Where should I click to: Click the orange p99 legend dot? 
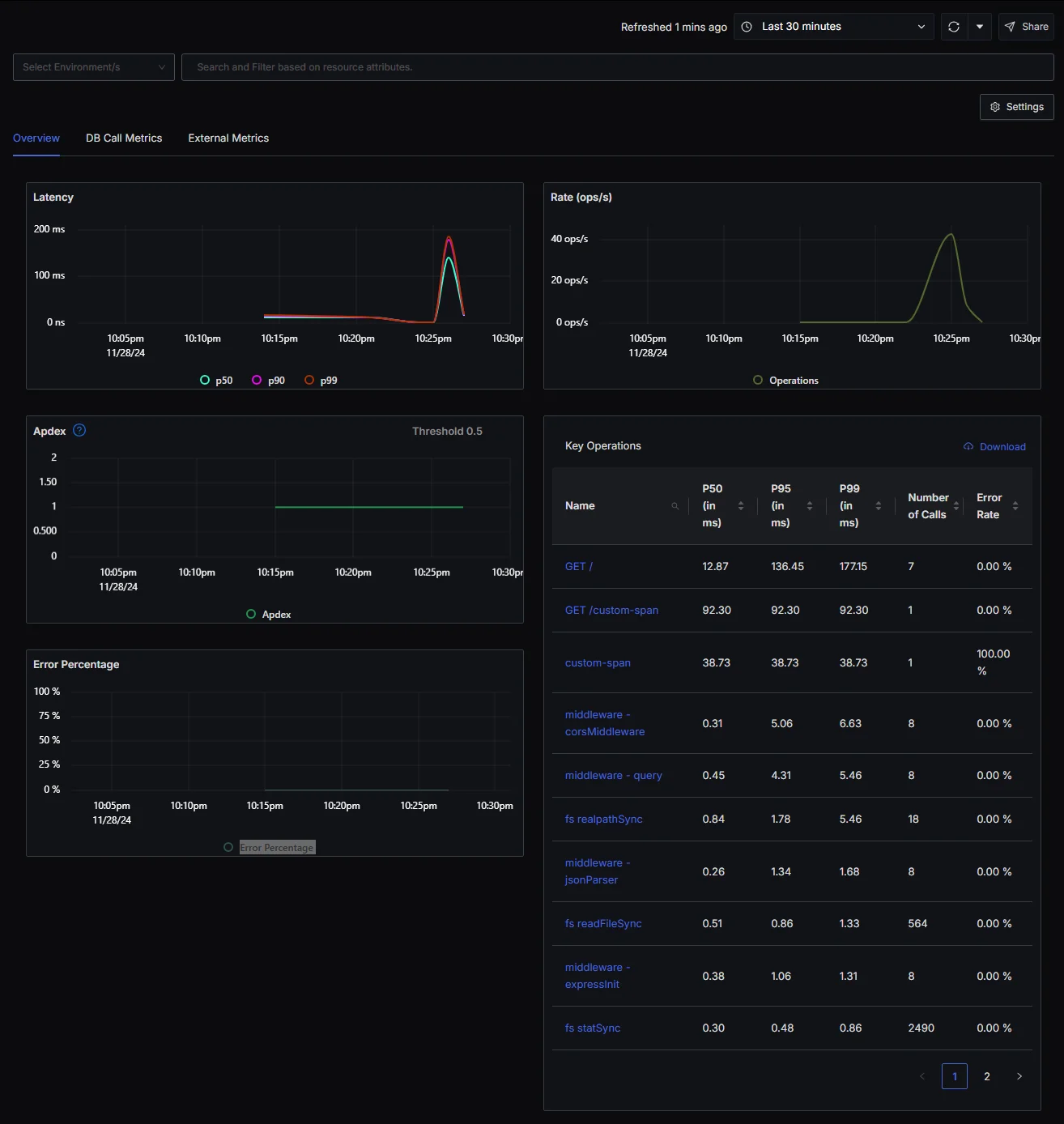tap(309, 380)
